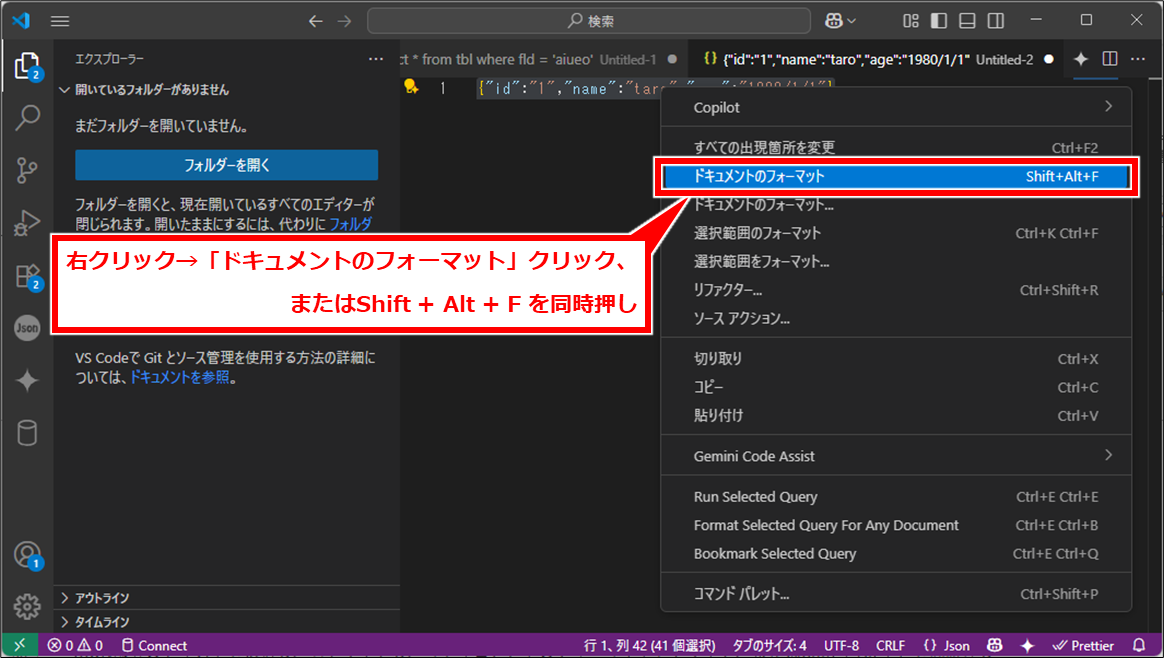Click the Connect button in status bar
The width and height of the screenshot is (1164, 658).
[154, 645]
